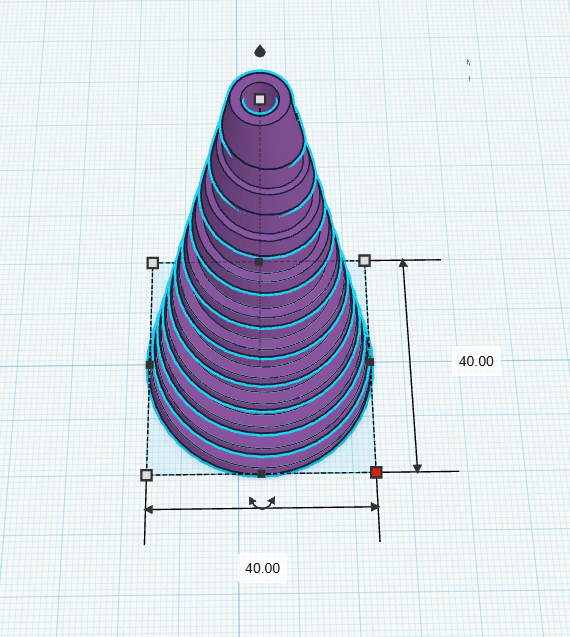Select the white top-left corner resize handle

(x=152, y=263)
